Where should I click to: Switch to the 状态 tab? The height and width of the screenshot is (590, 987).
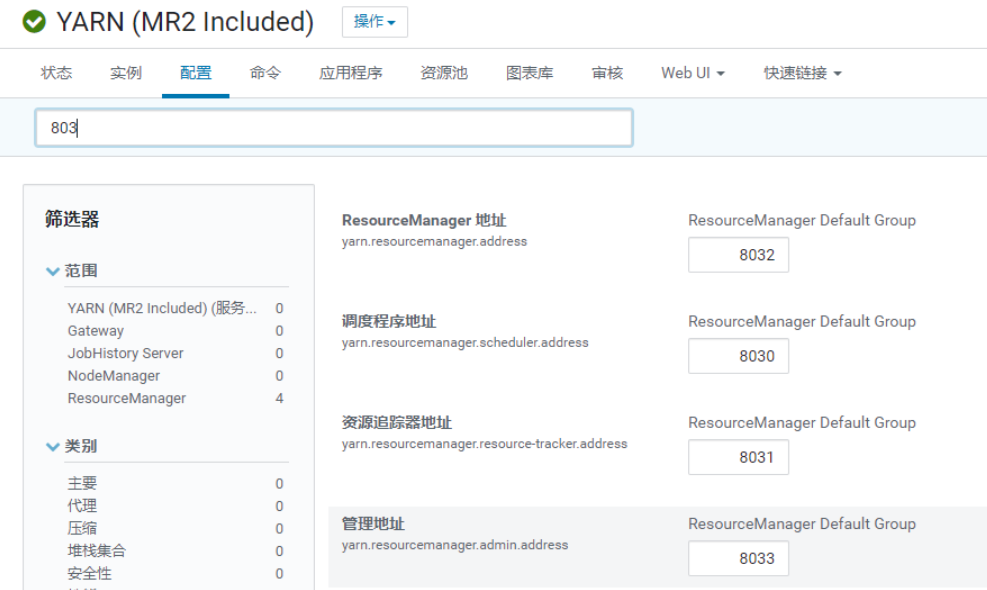pyautogui.click(x=56, y=73)
